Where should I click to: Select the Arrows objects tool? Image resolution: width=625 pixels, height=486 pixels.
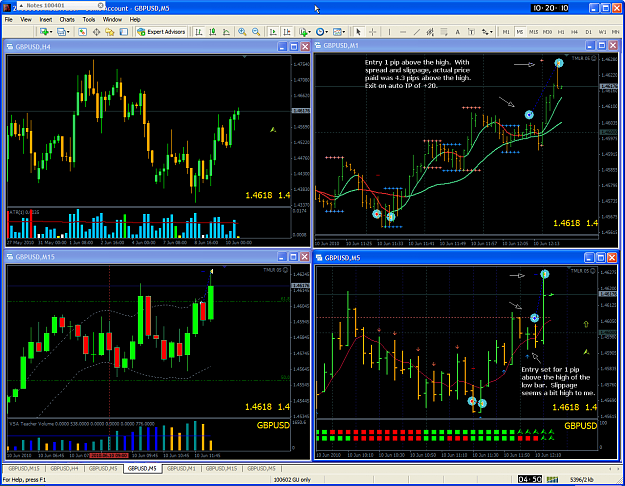click(485, 32)
